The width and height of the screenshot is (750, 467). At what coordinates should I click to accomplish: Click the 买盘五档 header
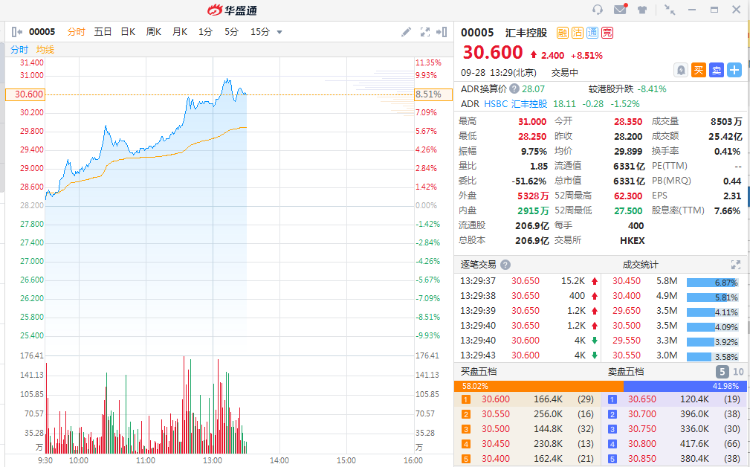478,372
